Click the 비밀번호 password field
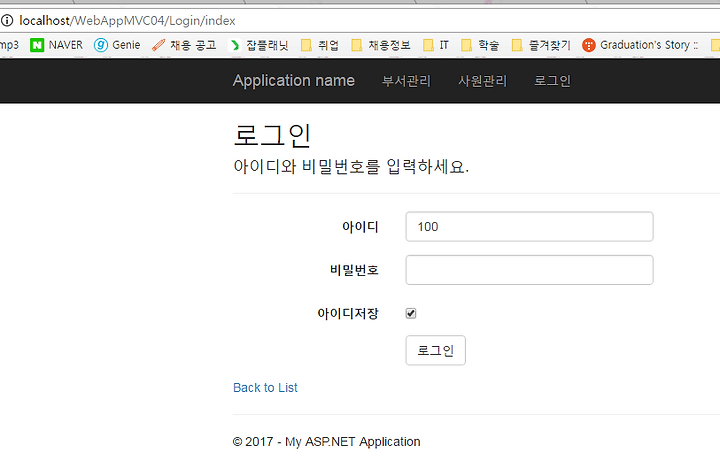 [x=529, y=270]
